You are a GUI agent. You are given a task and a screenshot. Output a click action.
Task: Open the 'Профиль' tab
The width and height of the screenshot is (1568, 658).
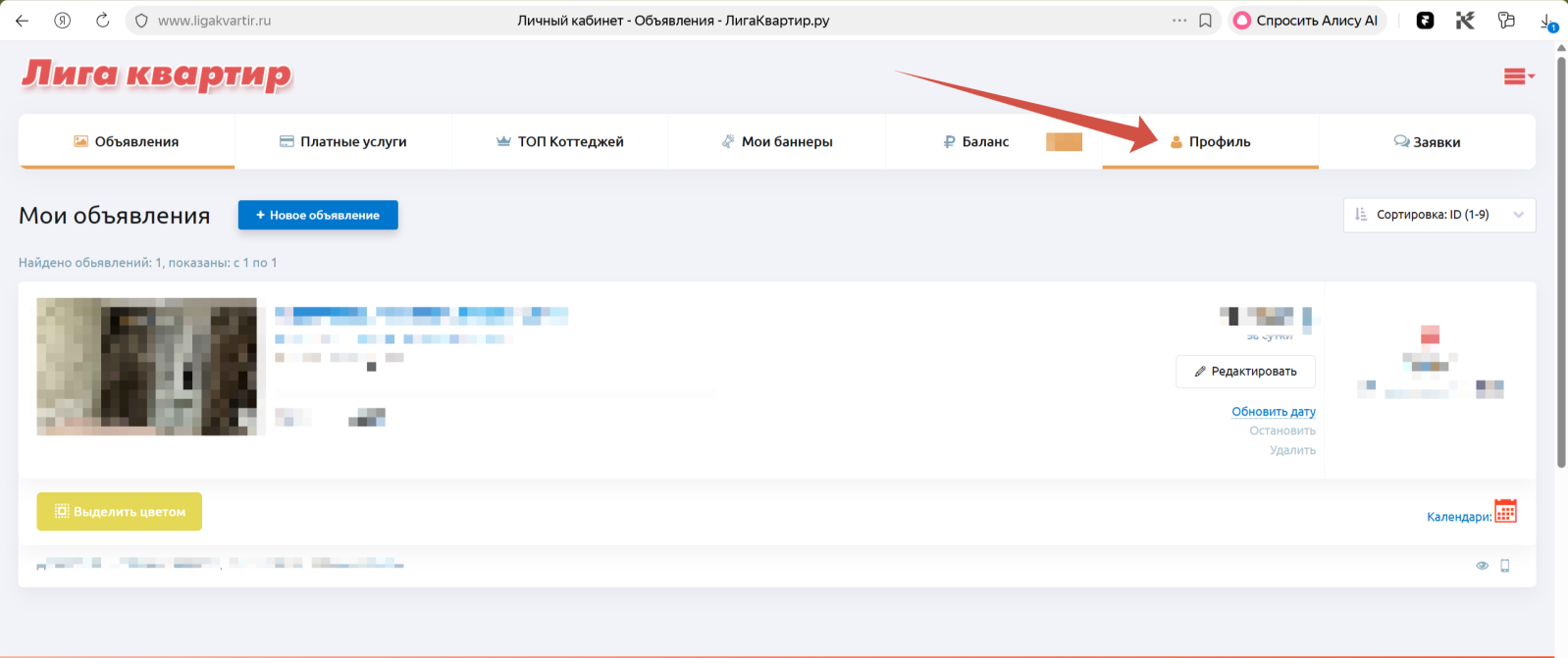tap(1211, 141)
